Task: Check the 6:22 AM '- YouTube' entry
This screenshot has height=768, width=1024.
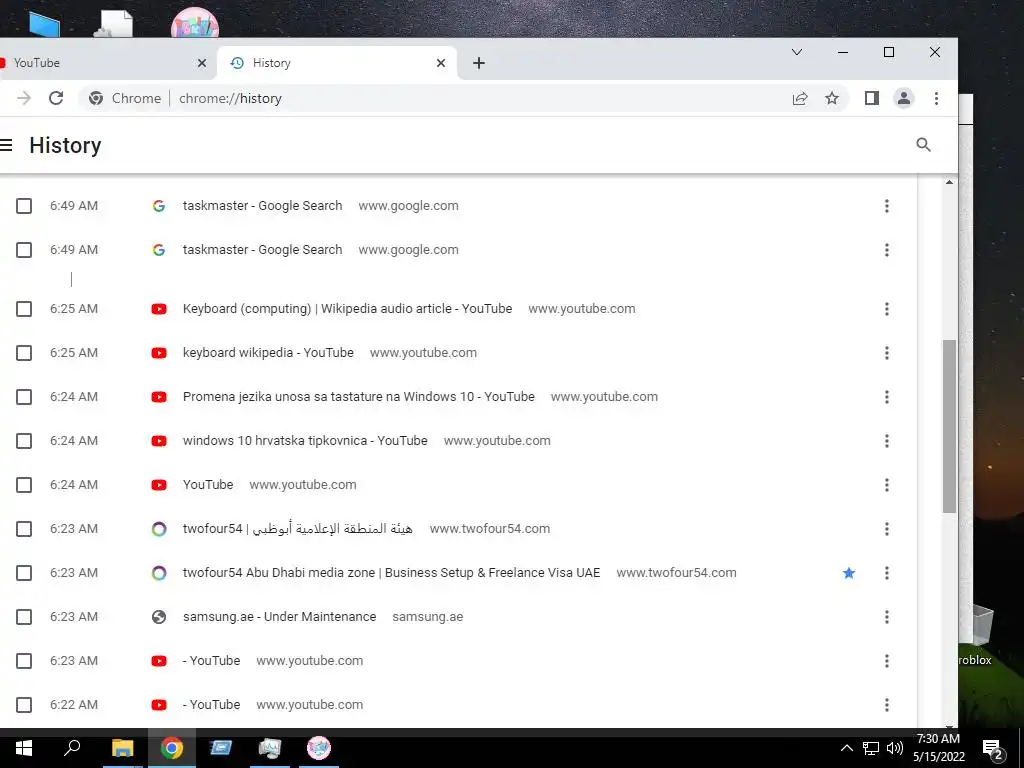Action: (24, 705)
